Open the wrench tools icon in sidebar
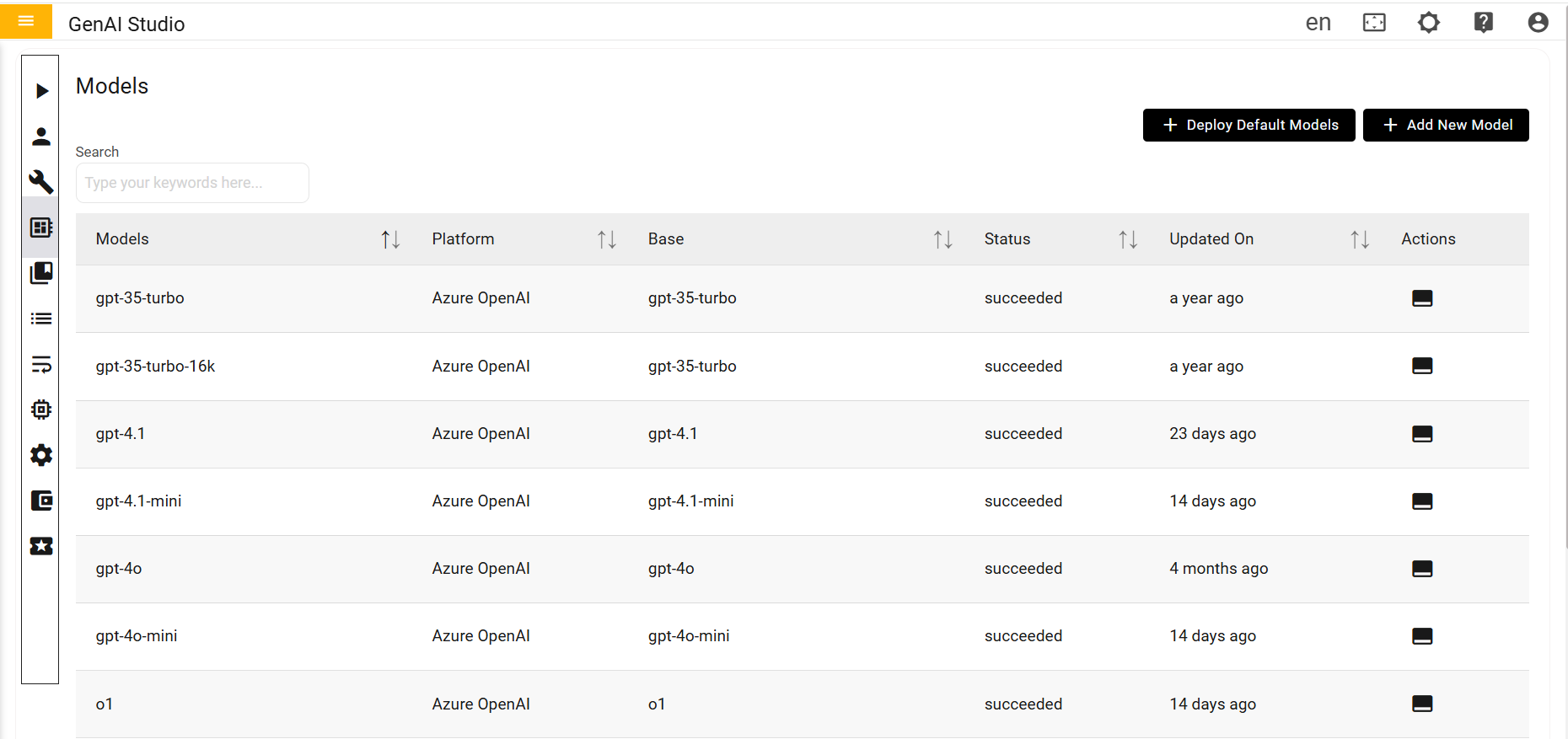Screen dimensions: 1568x739 coord(41,182)
